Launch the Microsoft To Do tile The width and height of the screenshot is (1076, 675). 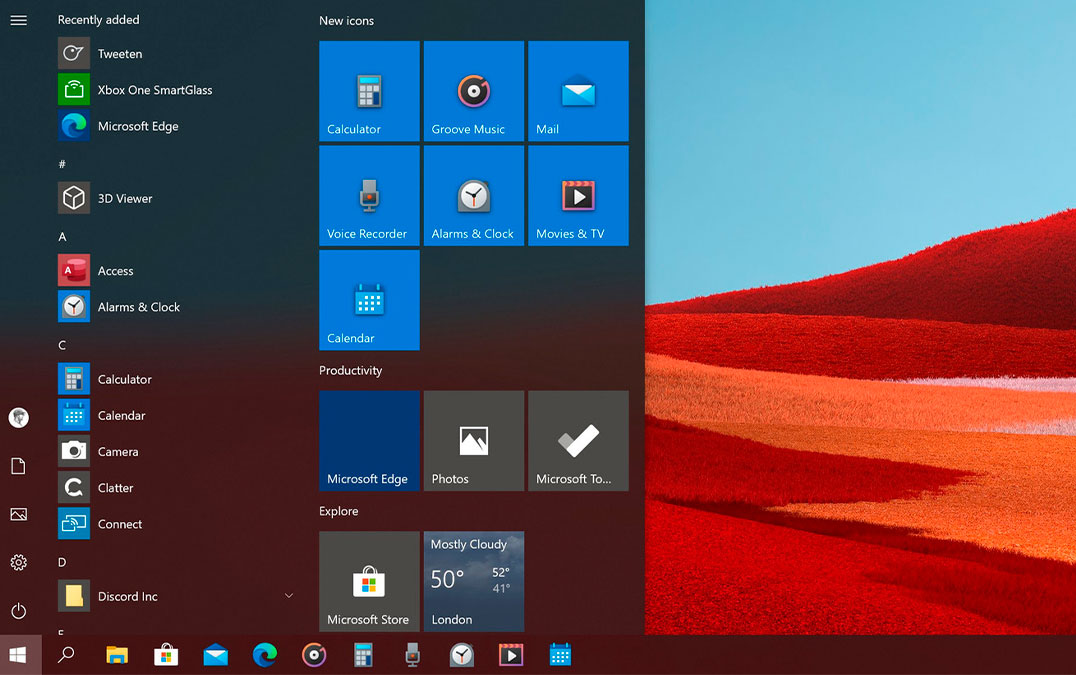pos(578,440)
